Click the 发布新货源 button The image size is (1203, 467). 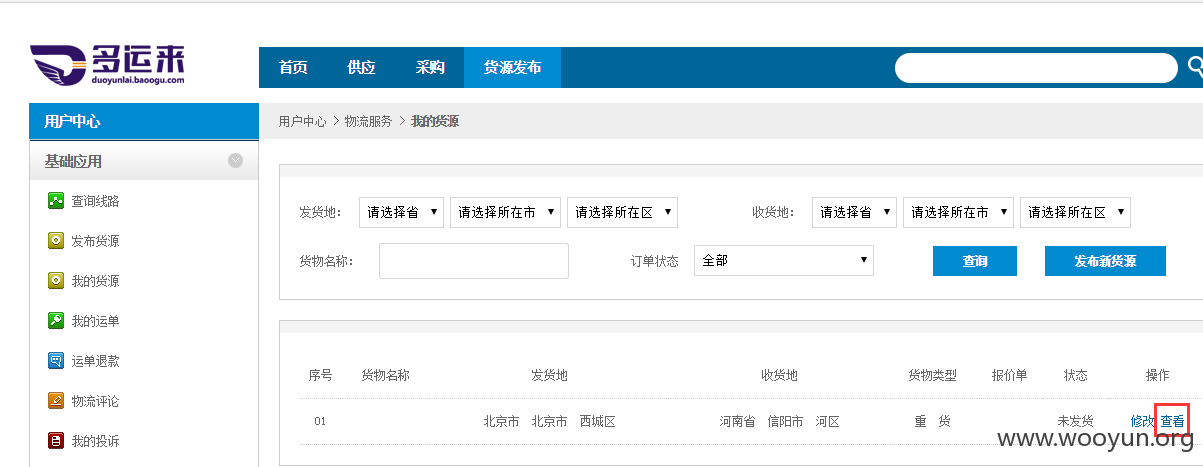click(x=1105, y=261)
